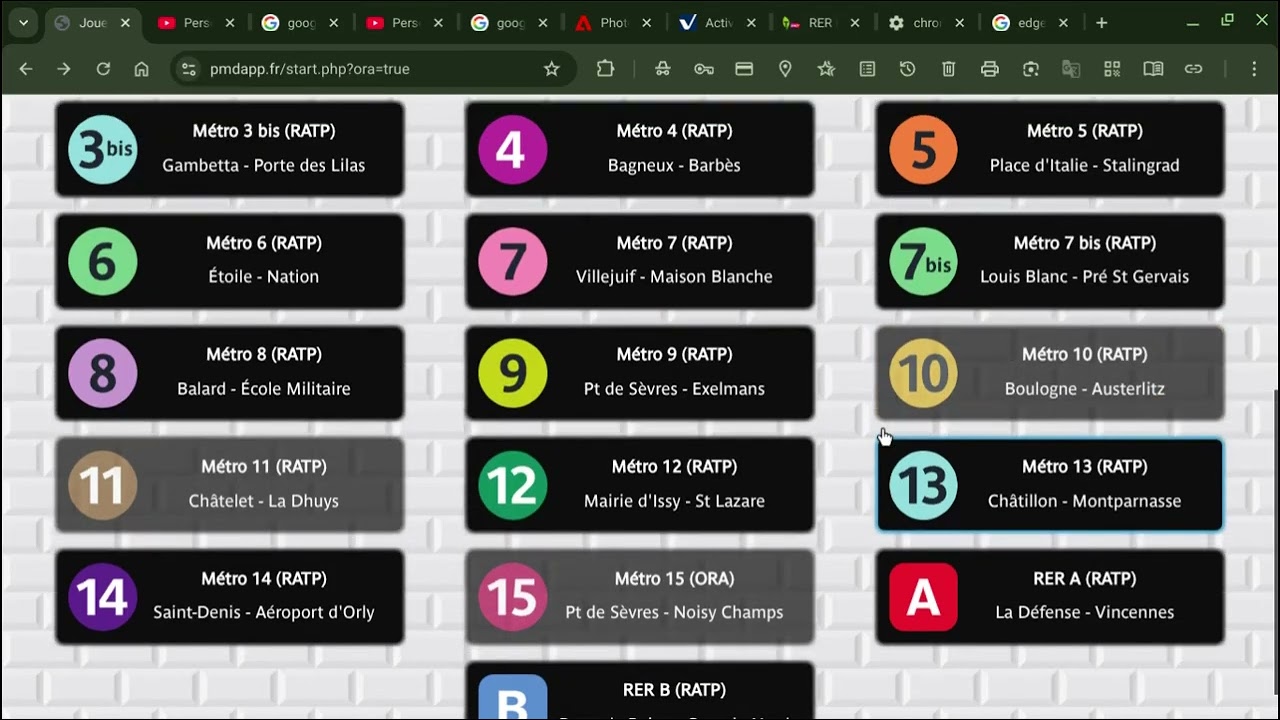This screenshot has height=720, width=1280.
Task: Click the trash clear-data icon
Action: pos(948,69)
